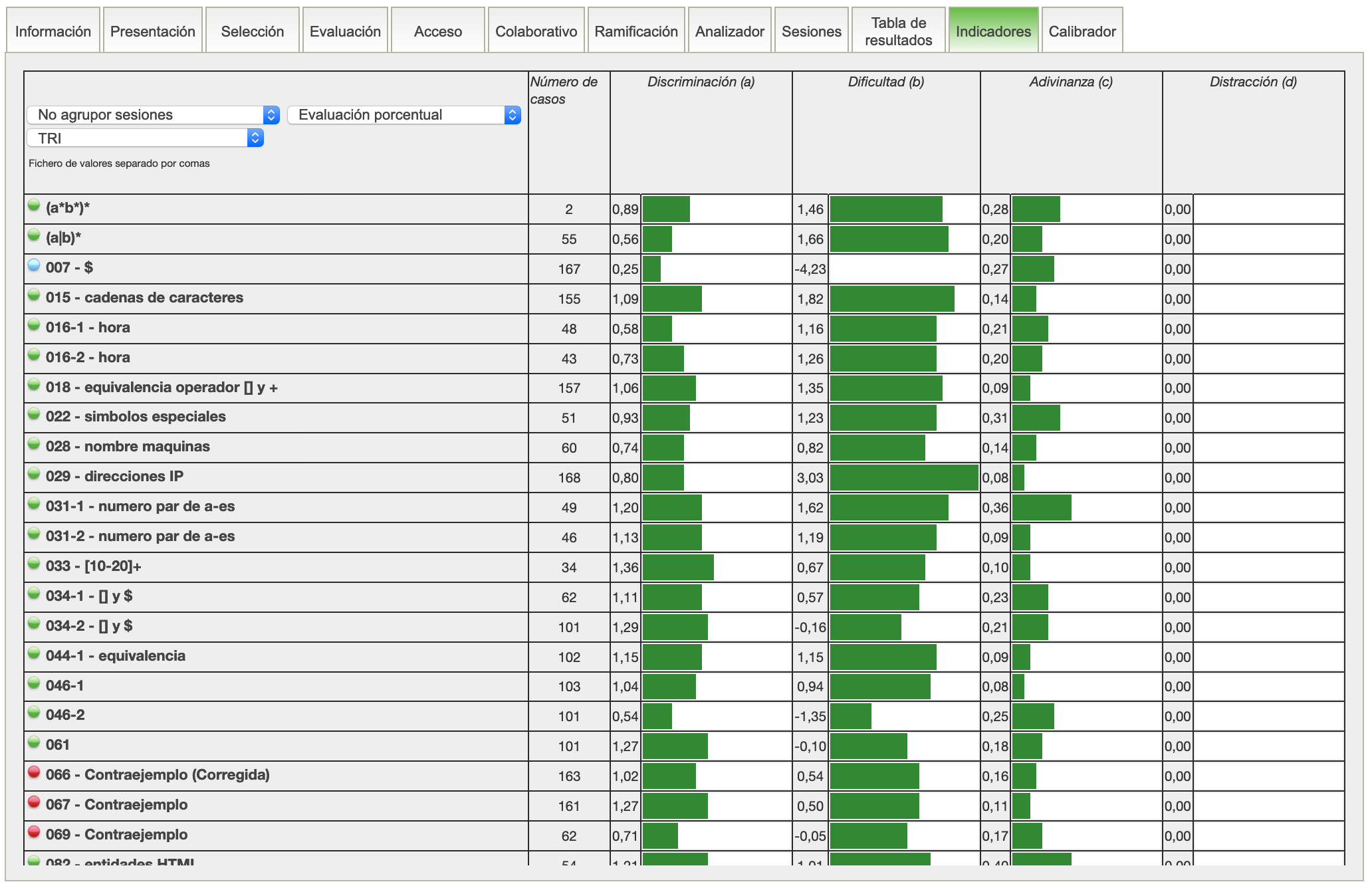Image resolution: width=1372 pixels, height=888 pixels.
Task: Open the 'Evaluación porcentual' dropdown
Action: [403, 115]
